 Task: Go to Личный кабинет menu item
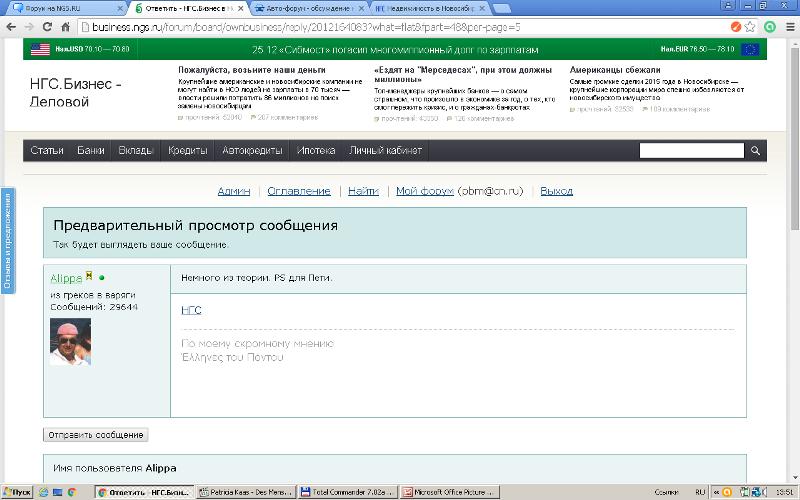(385, 151)
